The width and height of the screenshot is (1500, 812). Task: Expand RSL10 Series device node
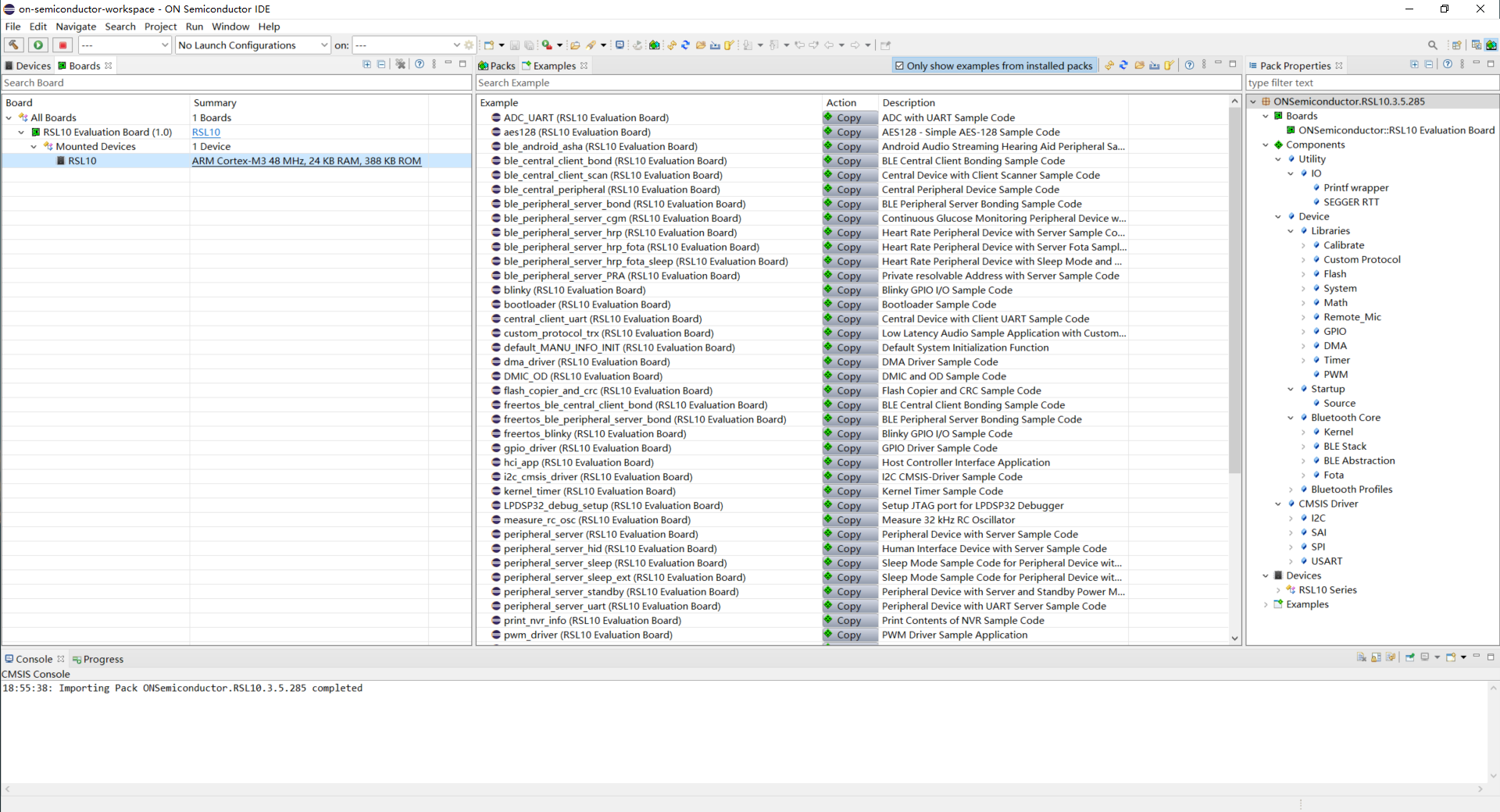[x=1278, y=590]
